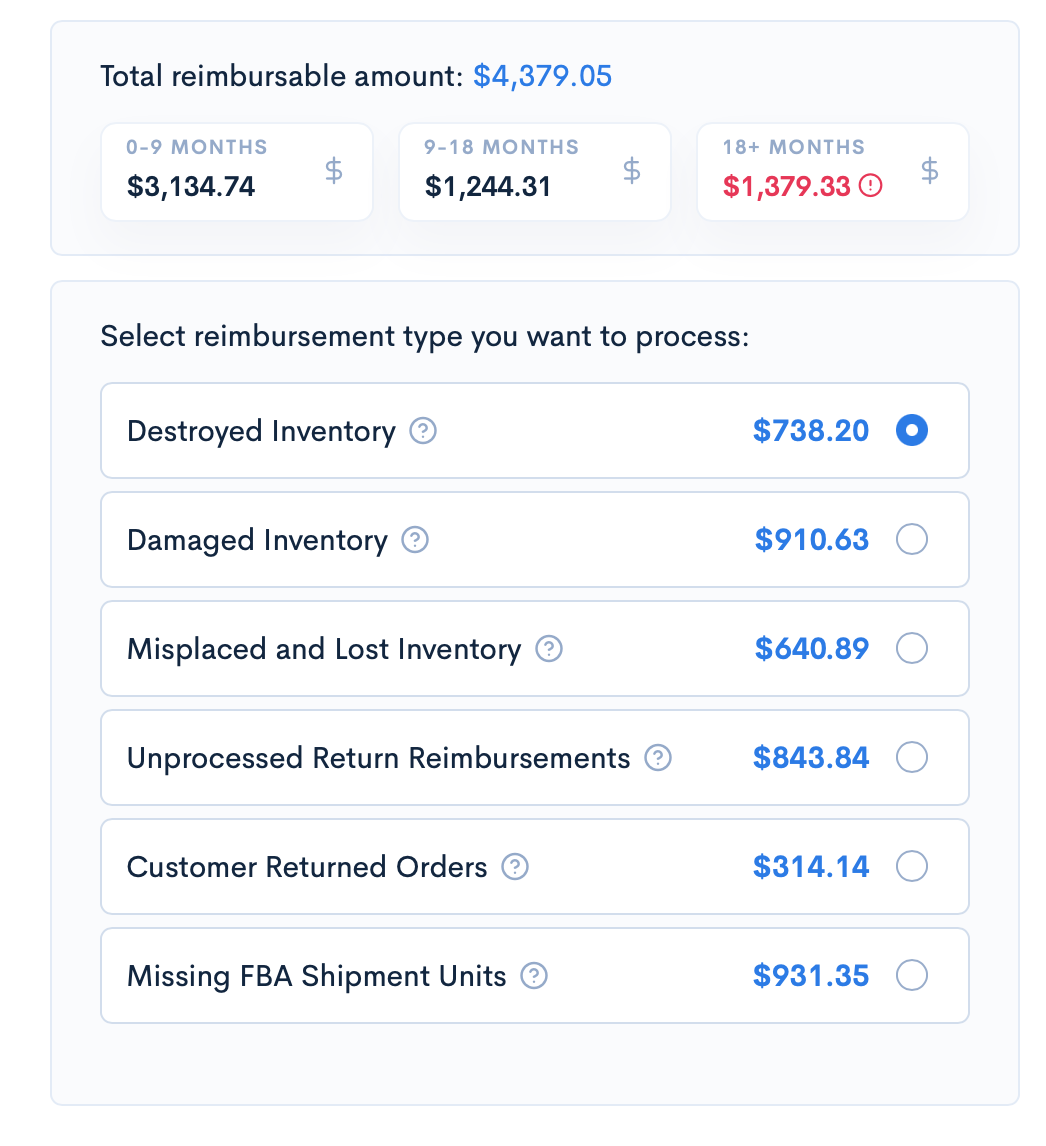The image size is (1046, 1146).
Task: Open the help icon beside Misplaced and Lost Inventory
Action: (x=548, y=648)
